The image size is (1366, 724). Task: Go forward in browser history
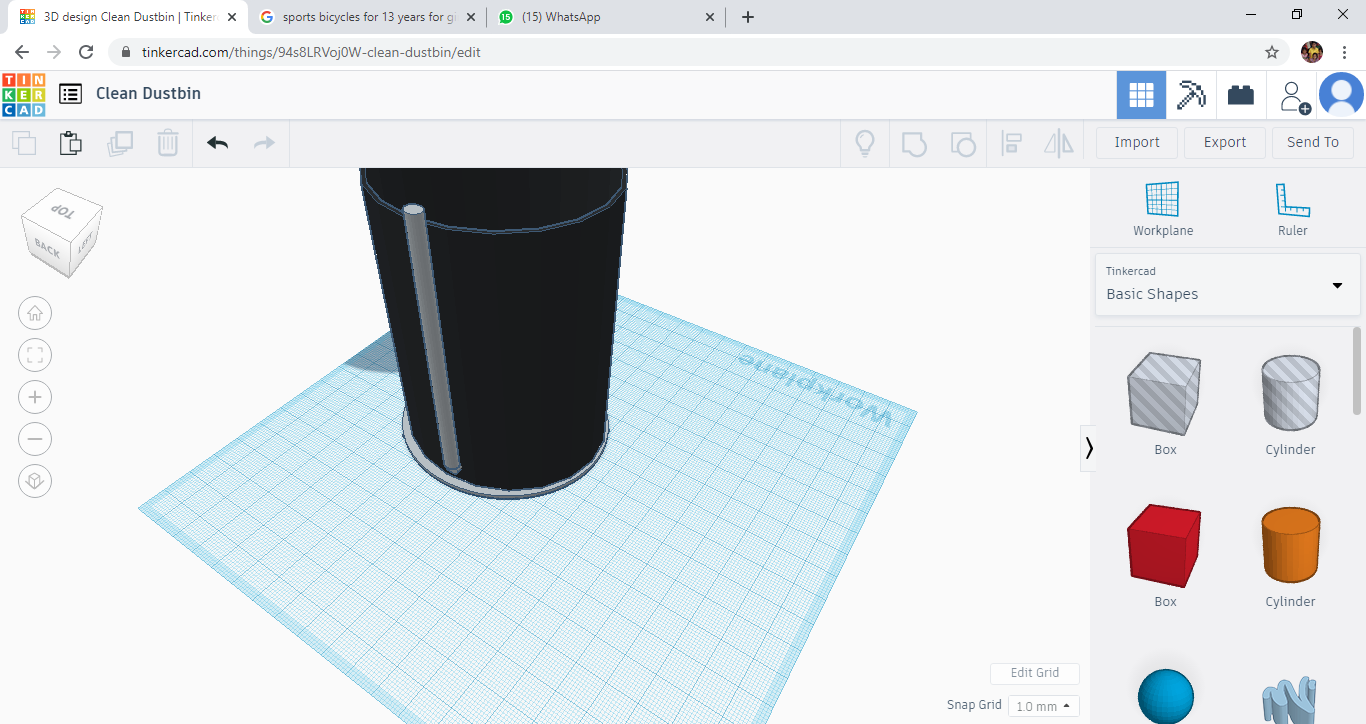click(54, 52)
